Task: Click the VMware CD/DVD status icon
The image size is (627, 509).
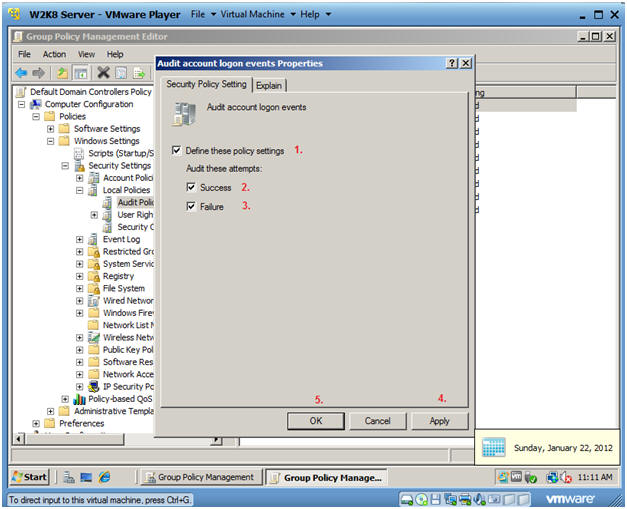Action: pyautogui.click(x=421, y=499)
